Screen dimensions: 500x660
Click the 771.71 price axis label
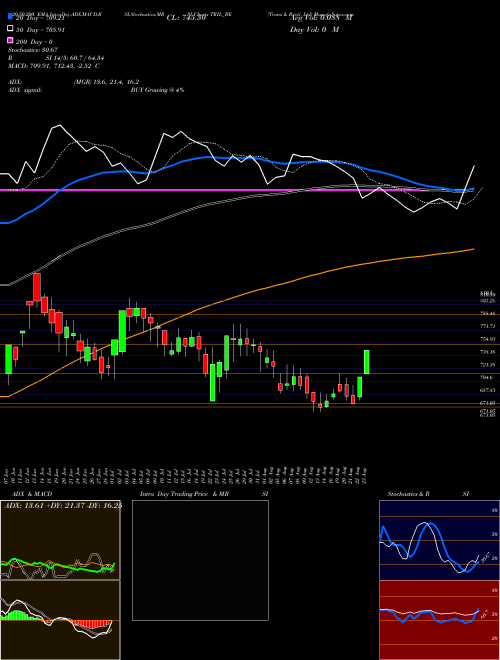pyautogui.click(x=487, y=326)
